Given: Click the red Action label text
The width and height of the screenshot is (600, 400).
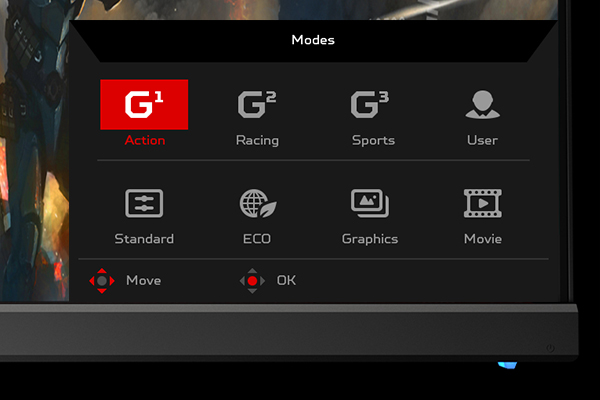Looking at the screenshot, I should coord(144,141).
